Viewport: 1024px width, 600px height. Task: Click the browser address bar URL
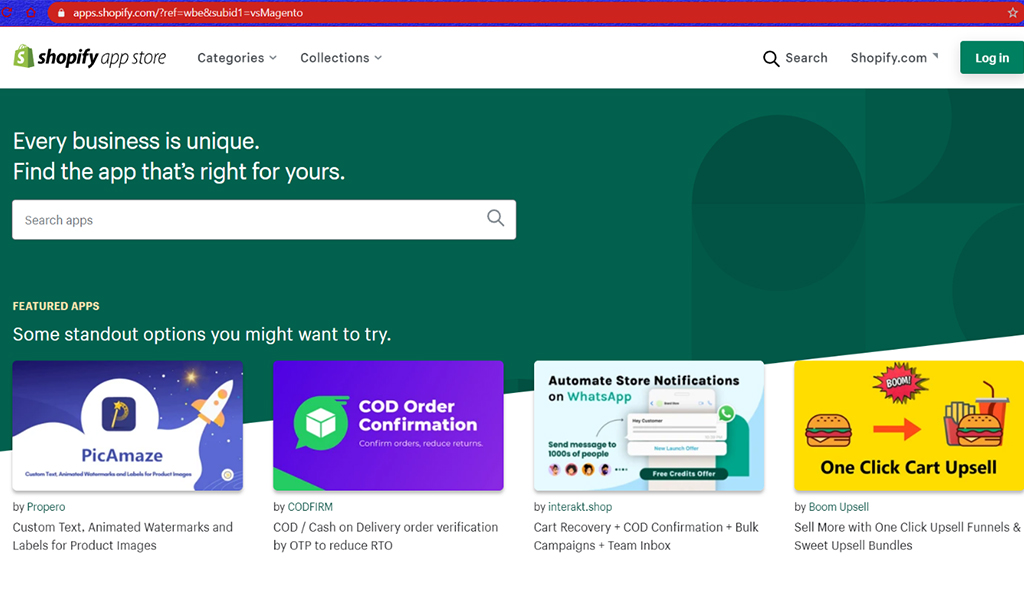click(x=188, y=12)
